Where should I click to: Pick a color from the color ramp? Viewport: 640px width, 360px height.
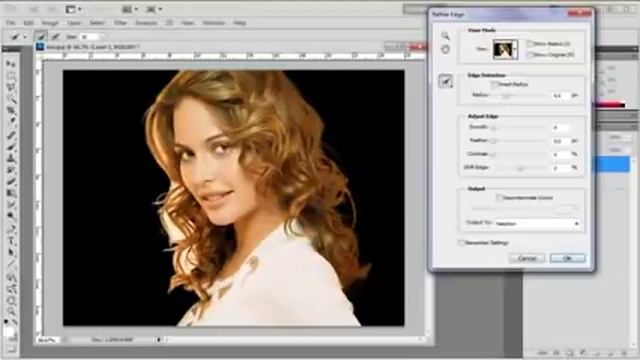[x=611, y=105]
